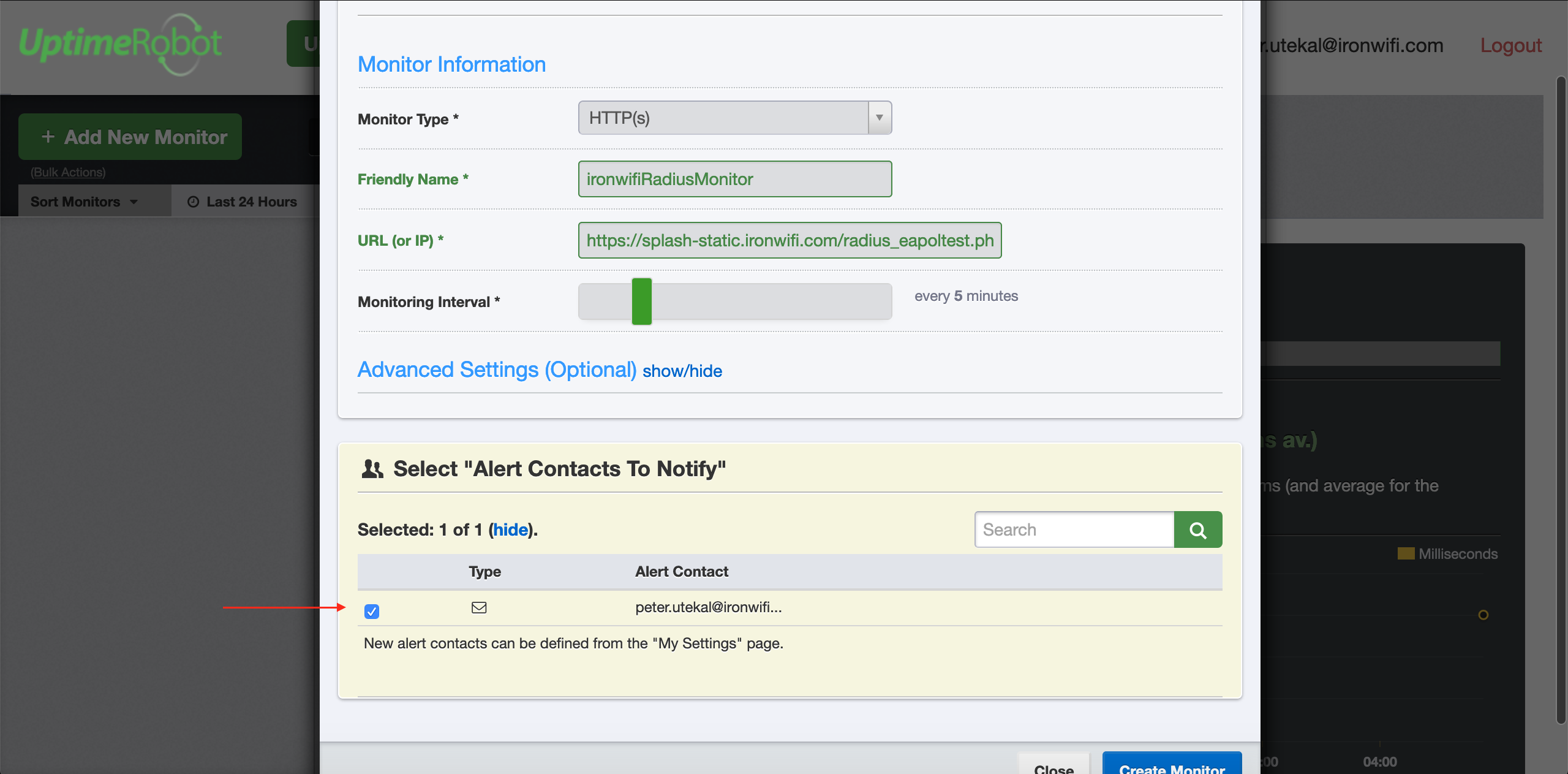Click the clock icon next to Last 24 Hours
The width and height of the screenshot is (1568, 774).
click(x=192, y=201)
